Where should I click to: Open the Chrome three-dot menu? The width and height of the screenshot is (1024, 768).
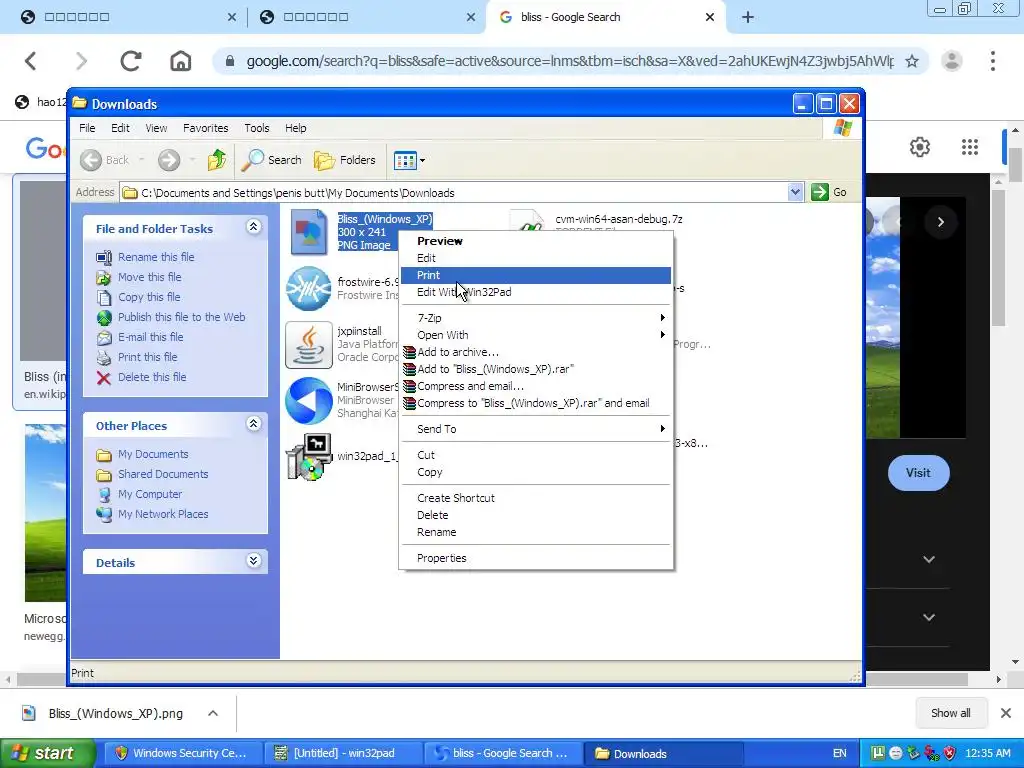point(993,61)
